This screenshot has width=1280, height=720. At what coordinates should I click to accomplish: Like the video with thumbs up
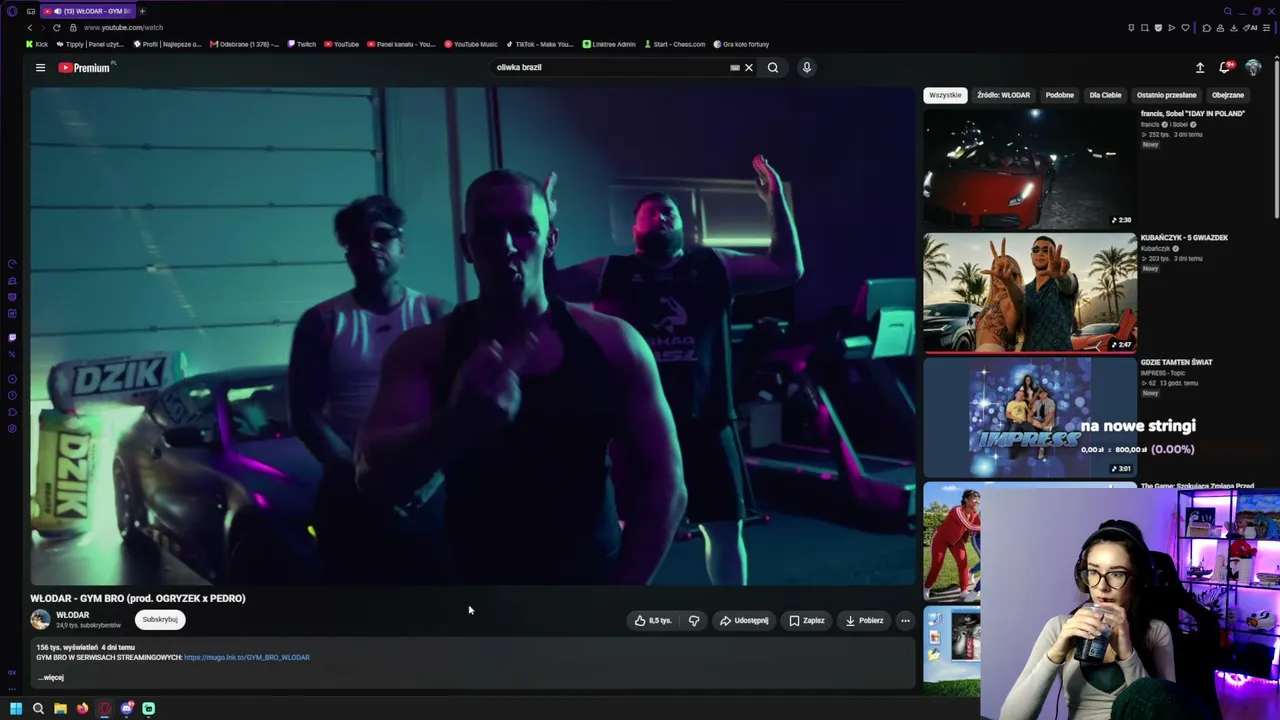click(652, 621)
